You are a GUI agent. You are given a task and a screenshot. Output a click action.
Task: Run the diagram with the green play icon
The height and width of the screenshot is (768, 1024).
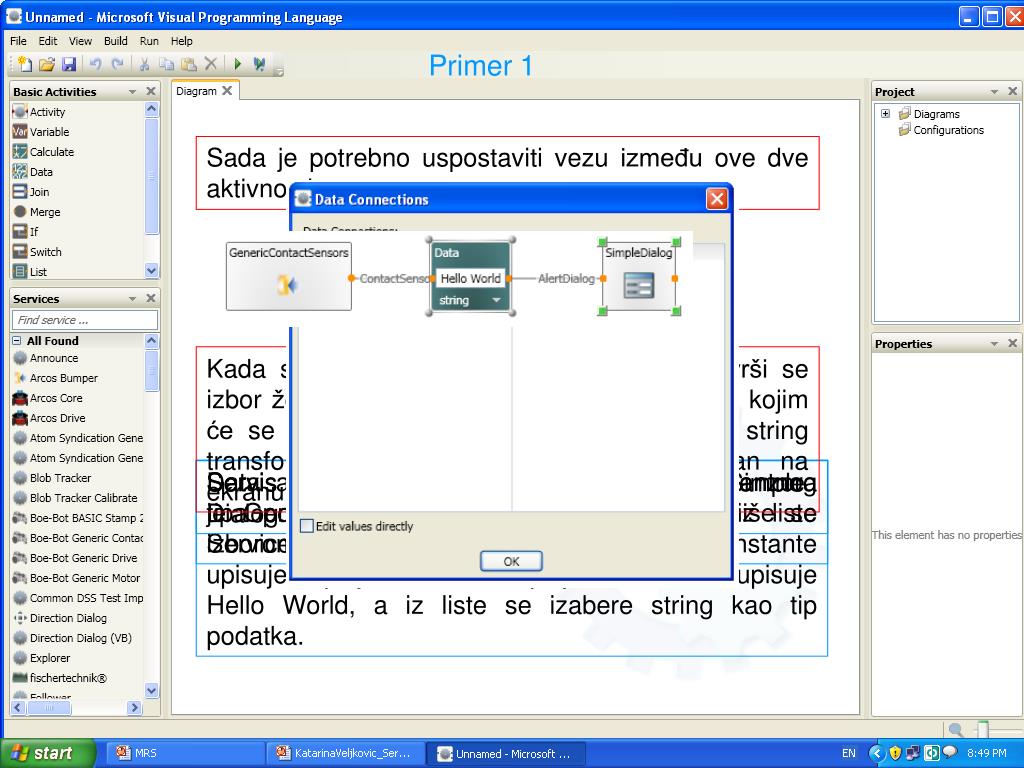tap(238, 64)
